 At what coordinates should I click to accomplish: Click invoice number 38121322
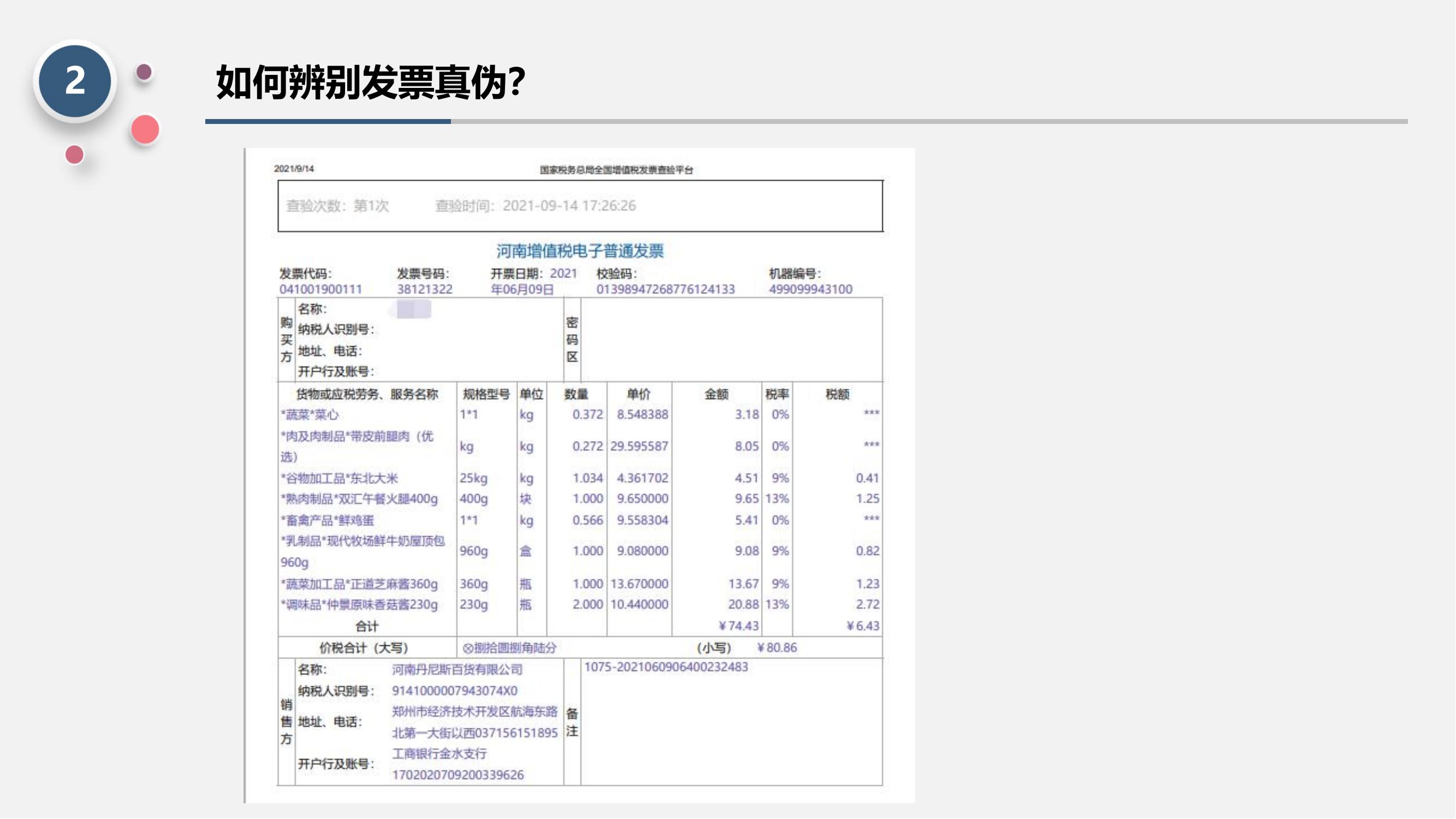point(425,289)
